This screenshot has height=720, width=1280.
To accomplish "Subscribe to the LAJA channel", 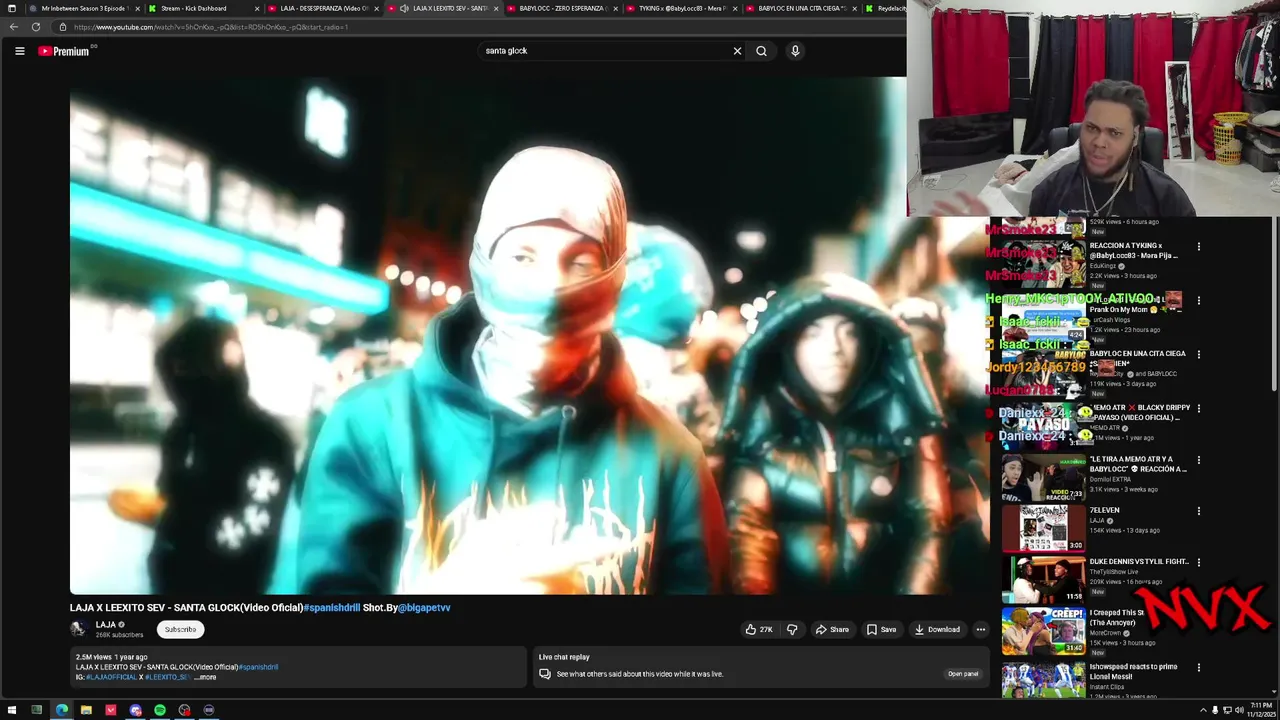I will pos(180,629).
